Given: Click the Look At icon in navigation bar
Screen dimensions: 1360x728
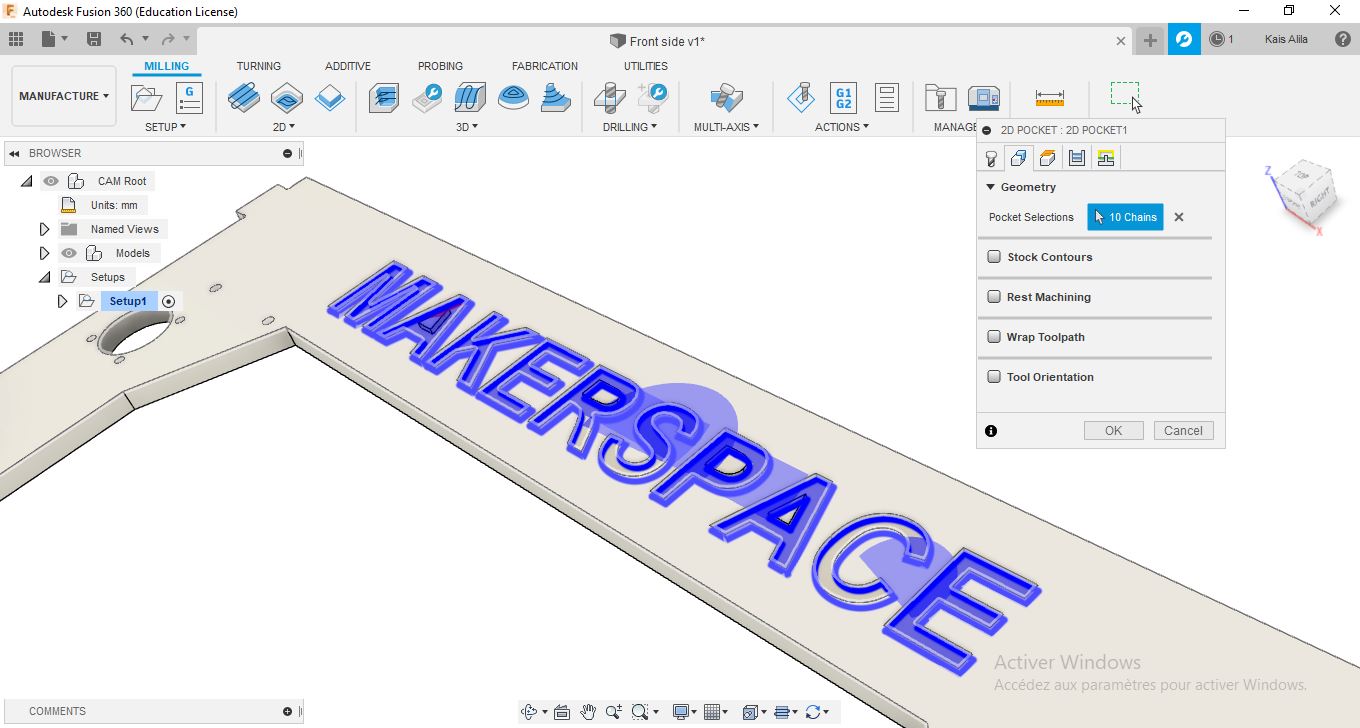Looking at the screenshot, I should pyautogui.click(x=561, y=712).
